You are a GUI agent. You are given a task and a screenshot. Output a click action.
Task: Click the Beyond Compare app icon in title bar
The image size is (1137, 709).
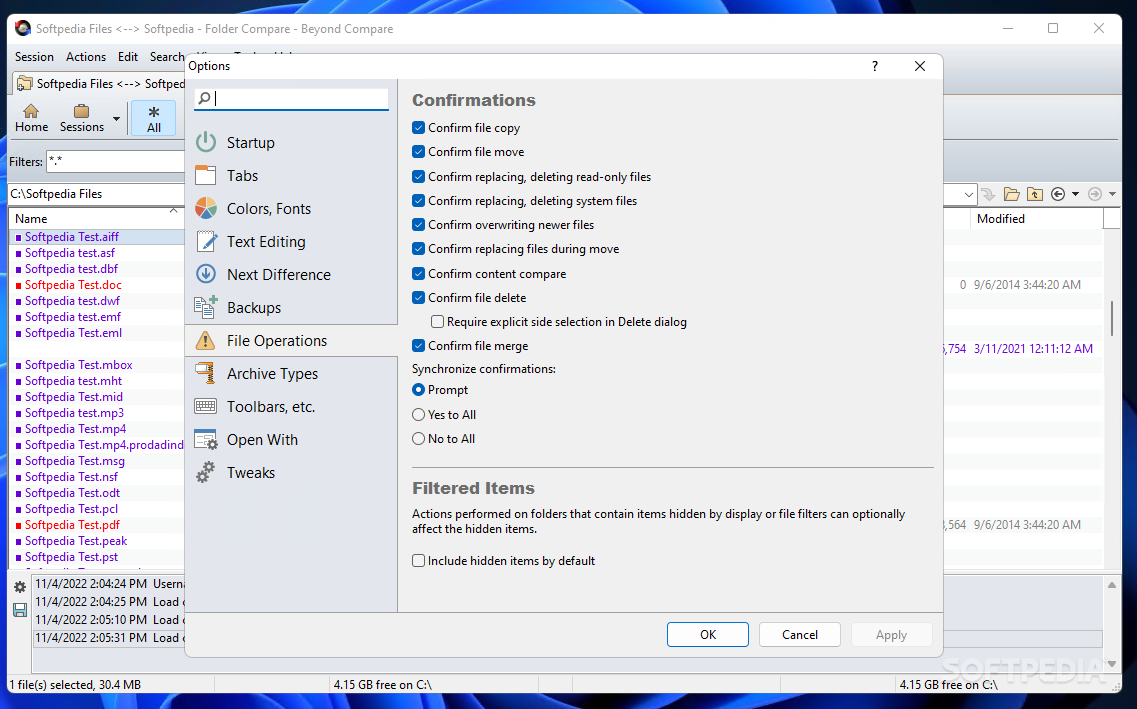pos(22,28)
